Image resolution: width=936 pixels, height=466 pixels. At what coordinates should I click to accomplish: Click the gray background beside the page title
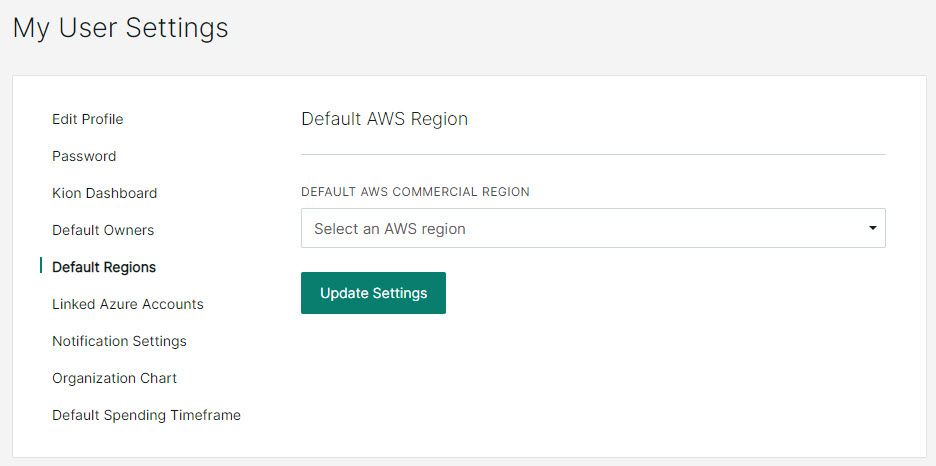click(573, 30)
